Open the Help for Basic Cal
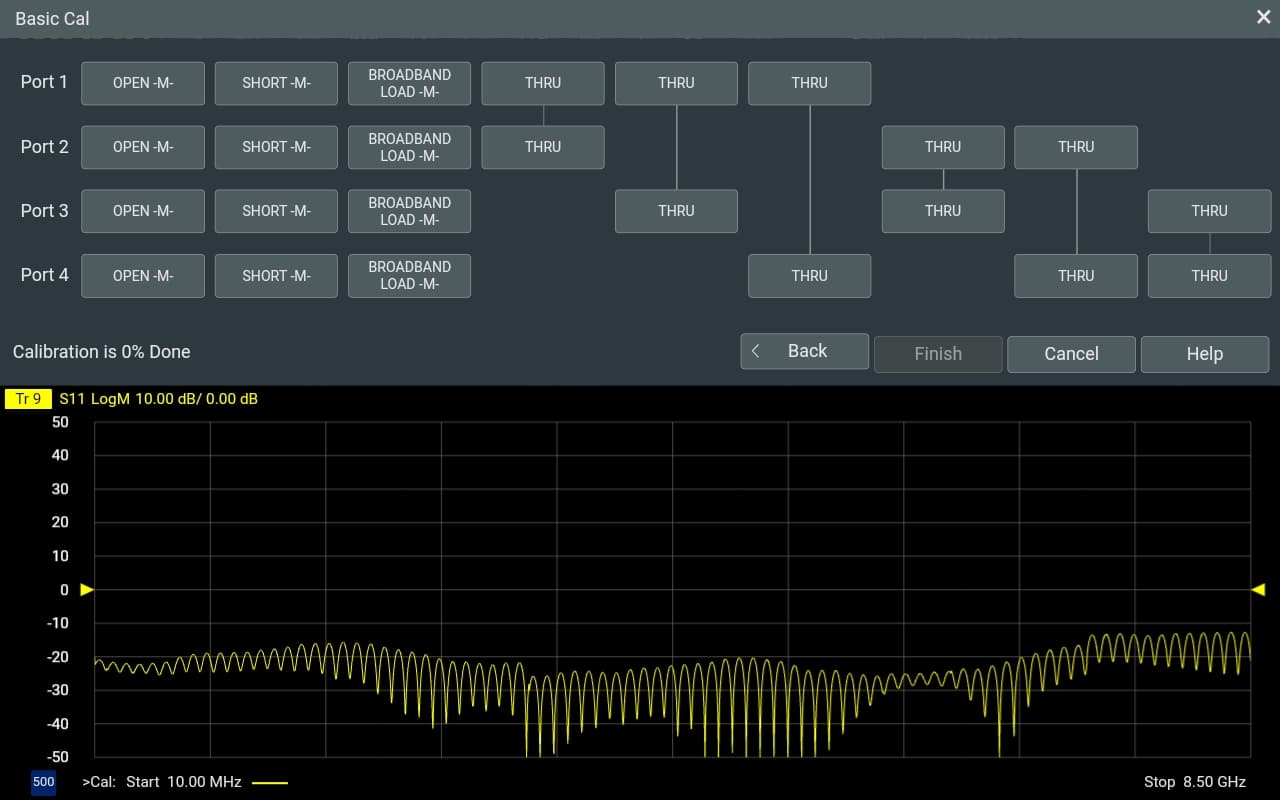The height and width of the screenshot is (800, 1280). (x=1205, y=354)
